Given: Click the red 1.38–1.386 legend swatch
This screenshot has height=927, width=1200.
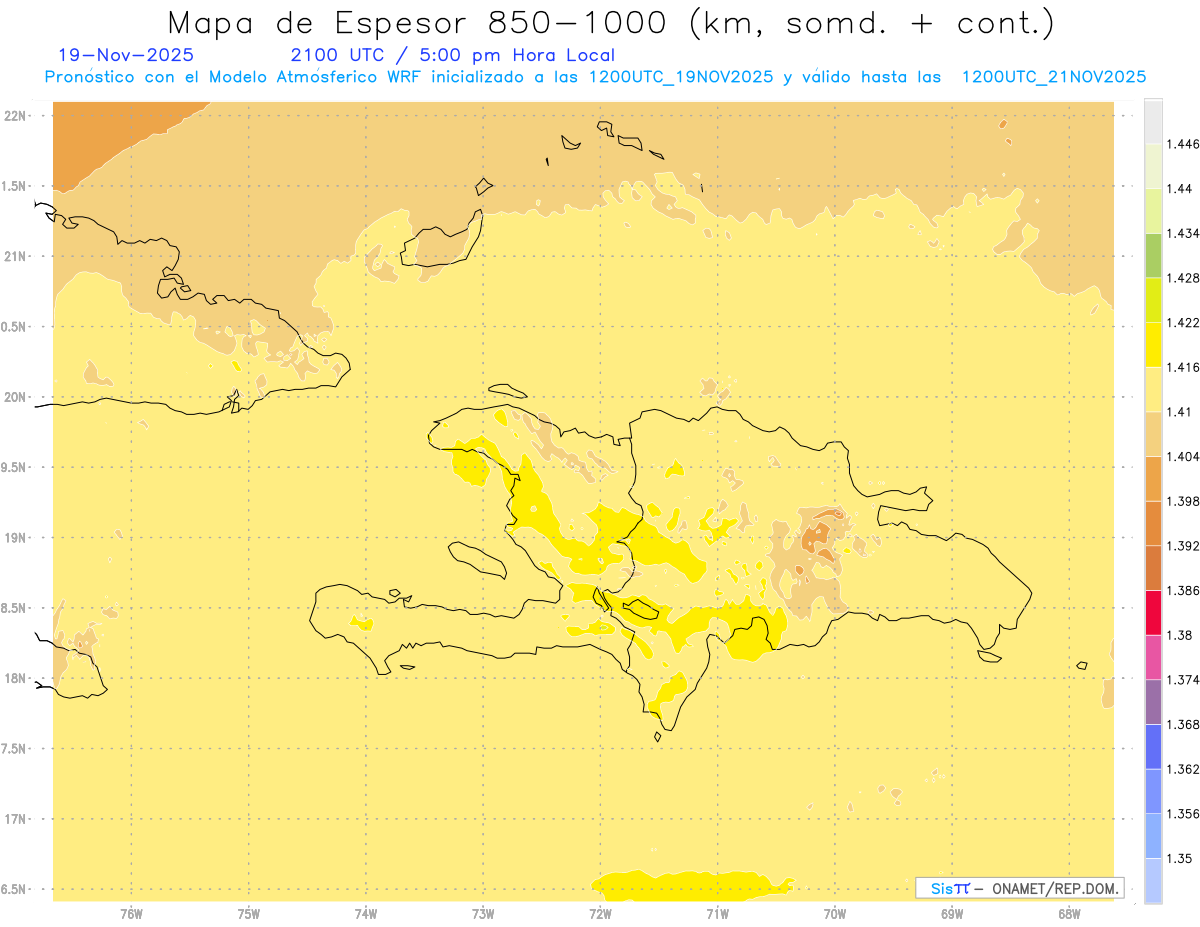Looking at the screenshot, I should 1153,613.
